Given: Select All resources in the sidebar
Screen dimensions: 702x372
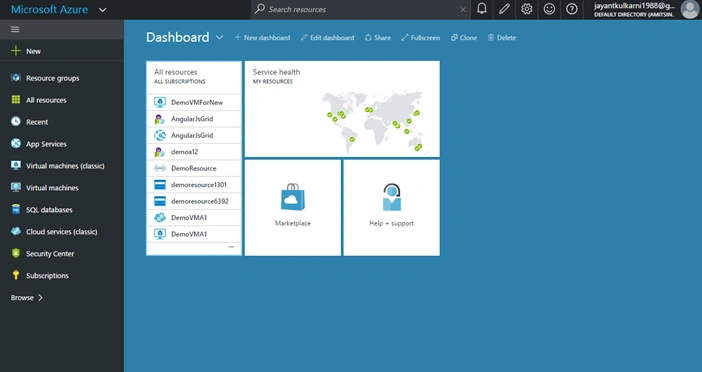Looking at the screenshot, I should [62, 100].
